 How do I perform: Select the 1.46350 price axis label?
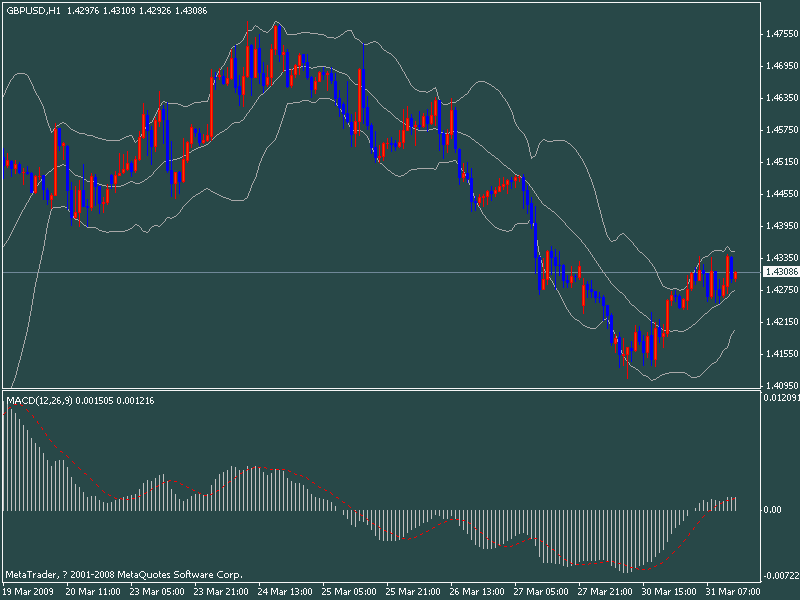(782, 97)
